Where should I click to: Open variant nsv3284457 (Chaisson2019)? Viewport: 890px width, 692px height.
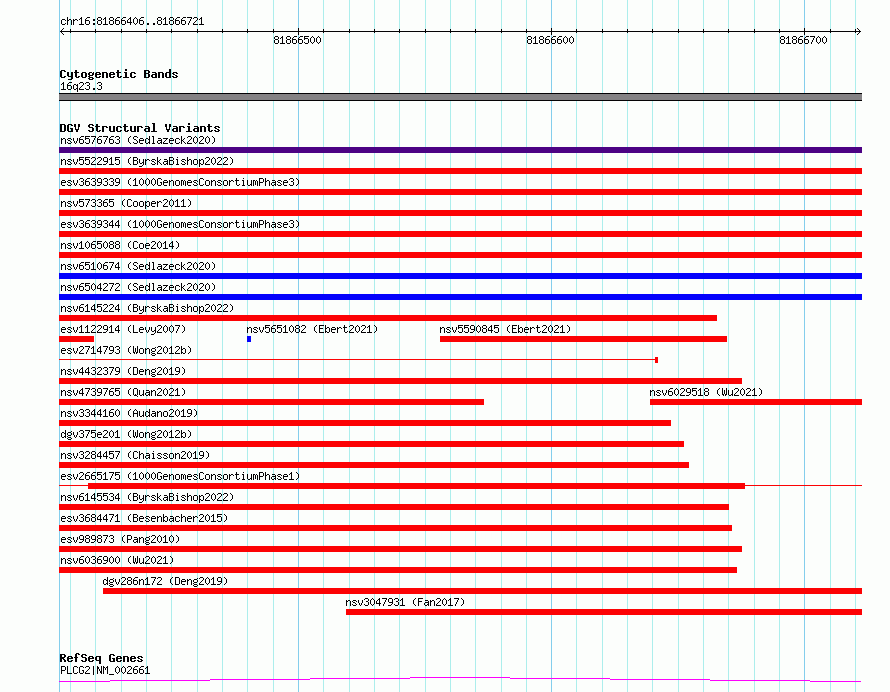[135, 455]
